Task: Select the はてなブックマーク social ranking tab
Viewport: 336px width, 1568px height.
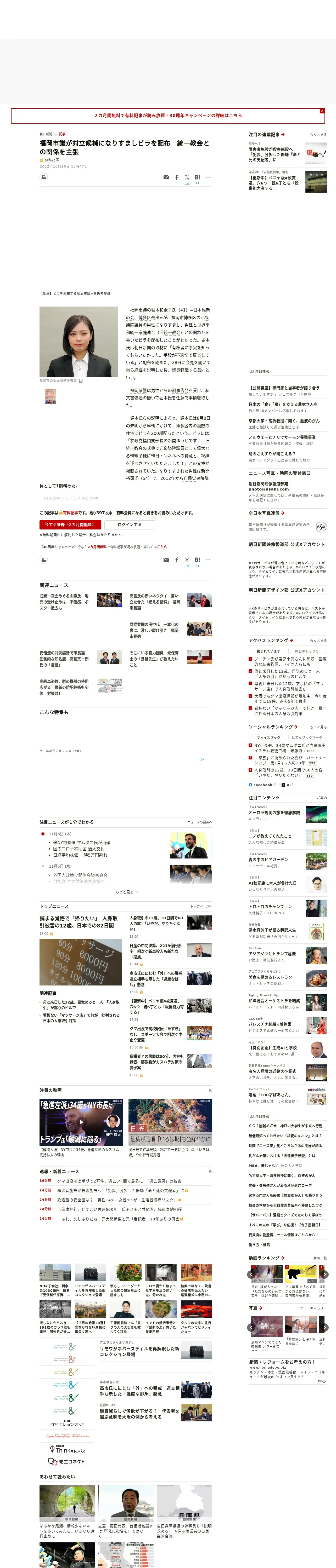Action: point(307,738)
